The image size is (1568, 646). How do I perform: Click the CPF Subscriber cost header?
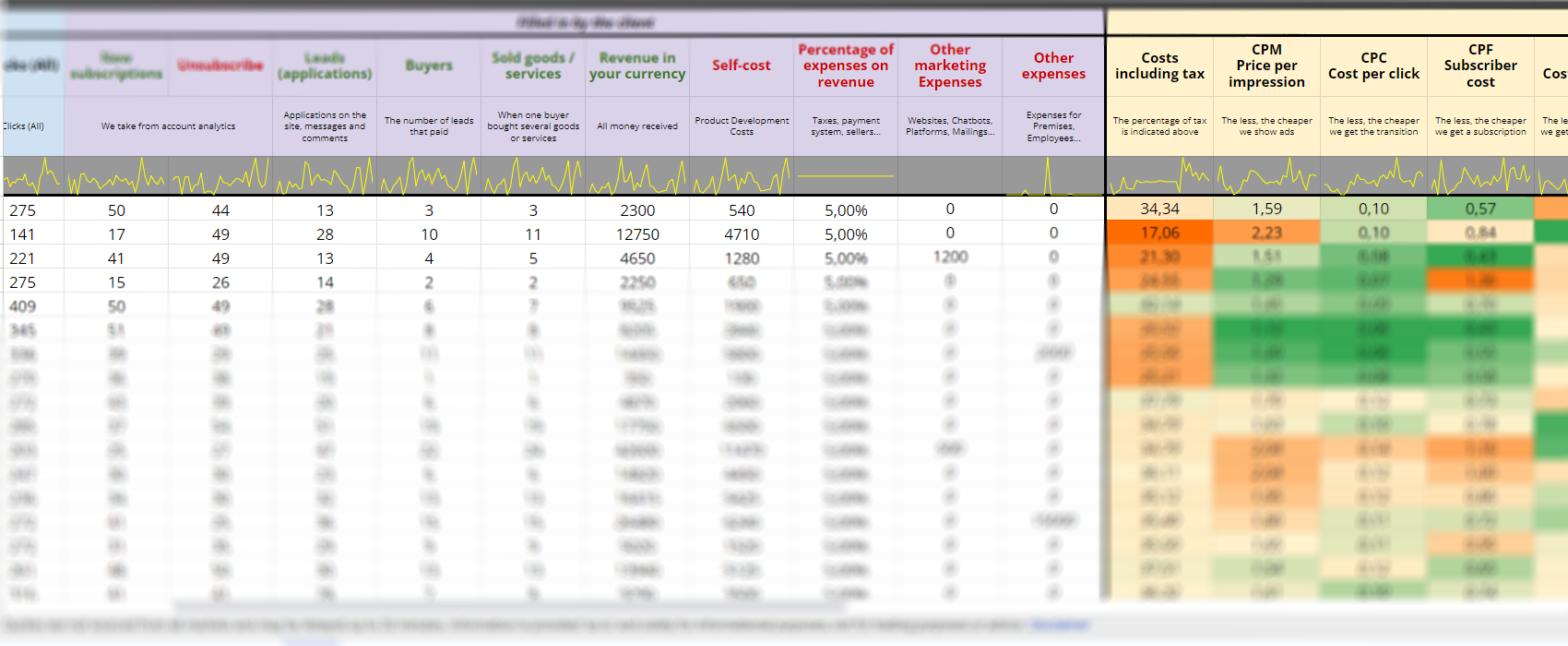point(1480,66)
